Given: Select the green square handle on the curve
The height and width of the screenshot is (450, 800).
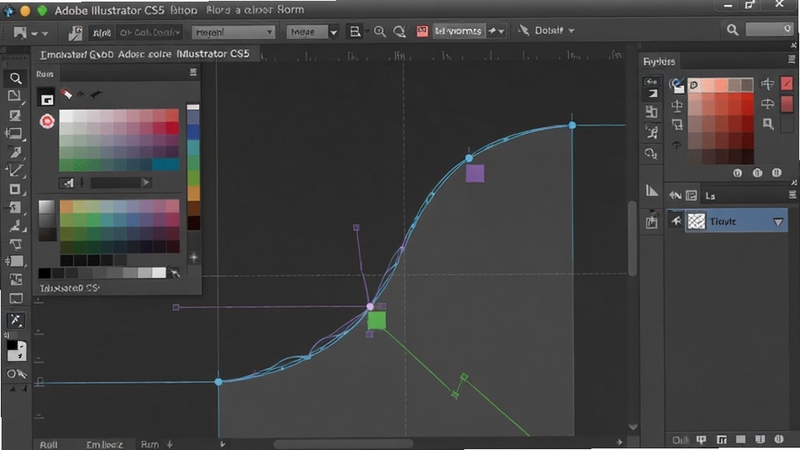Looking at the screenshot, I should tap(377, 320).
